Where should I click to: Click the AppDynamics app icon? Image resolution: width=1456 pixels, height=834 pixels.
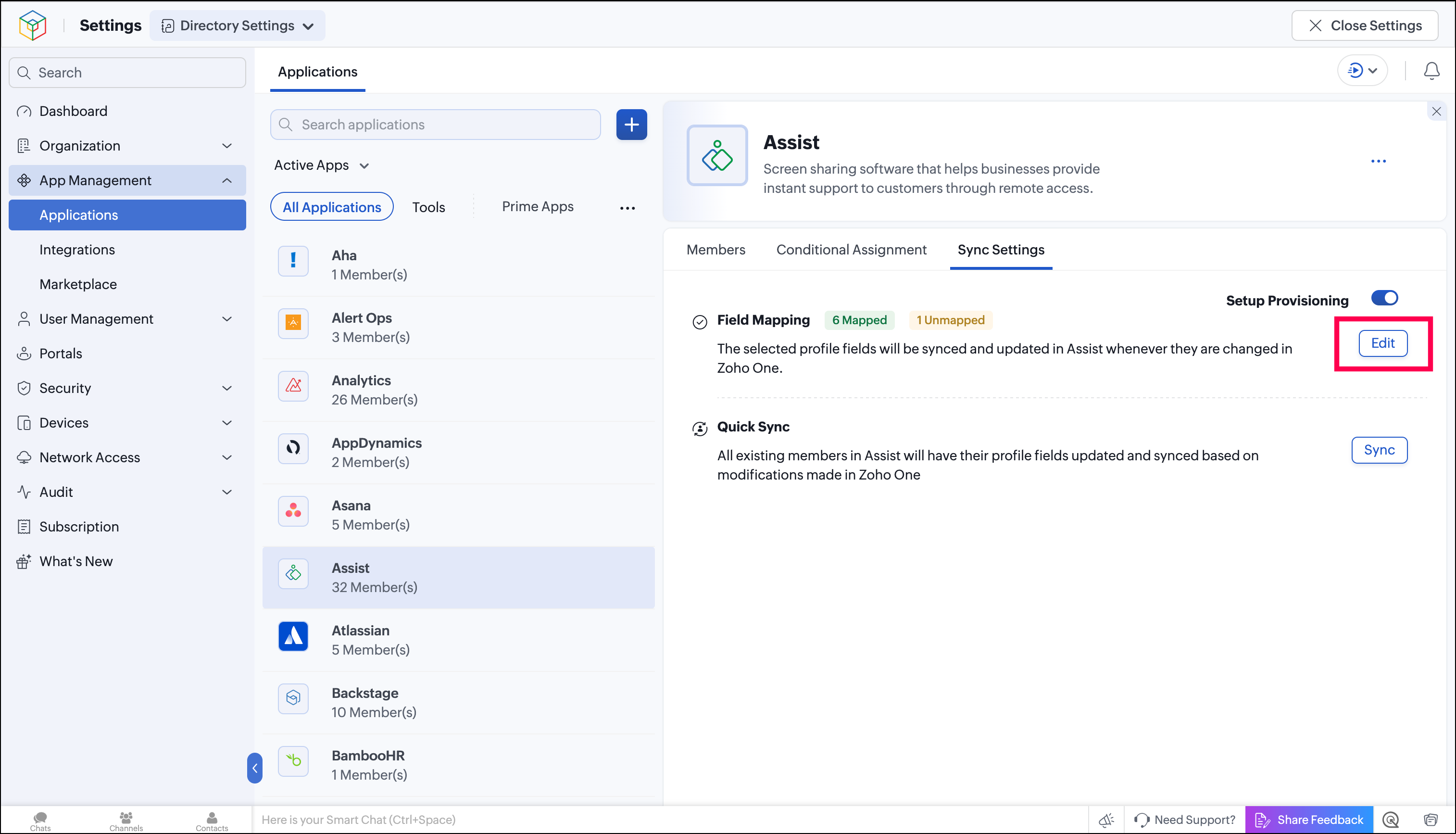click(293, 449)
